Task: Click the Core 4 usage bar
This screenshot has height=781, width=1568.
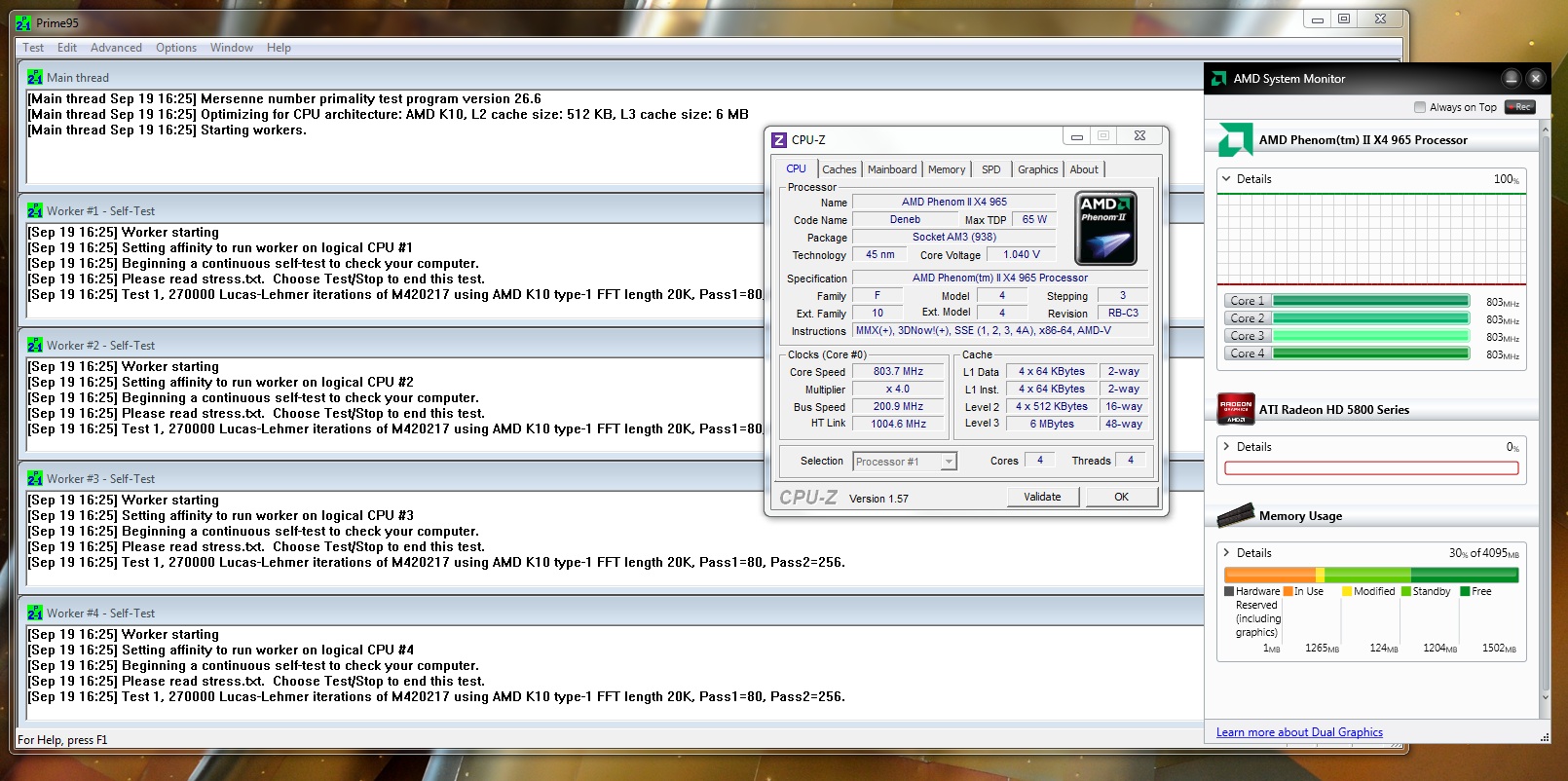Action: tap(1371, 353)
